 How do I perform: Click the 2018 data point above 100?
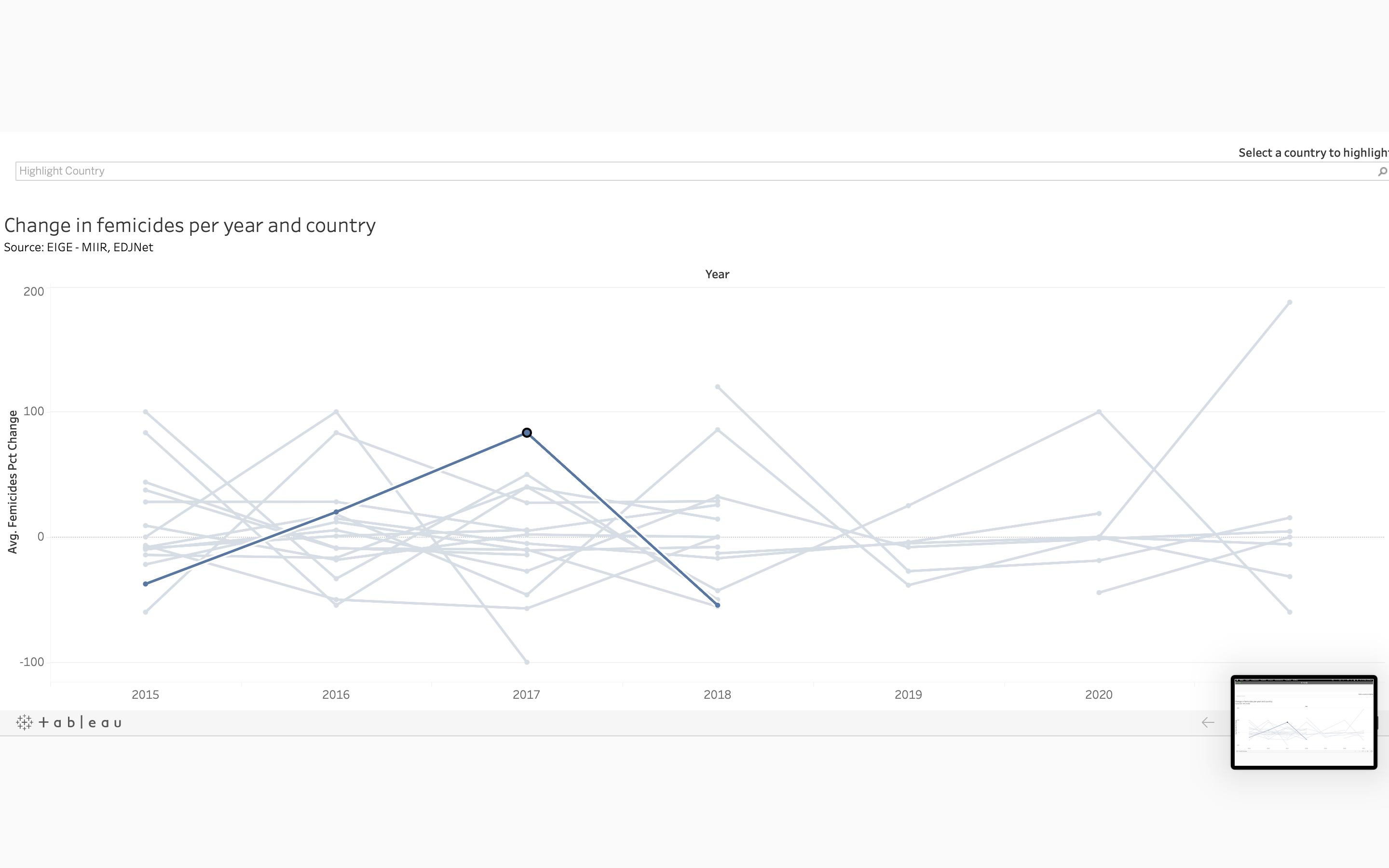(x=718, y=387)
